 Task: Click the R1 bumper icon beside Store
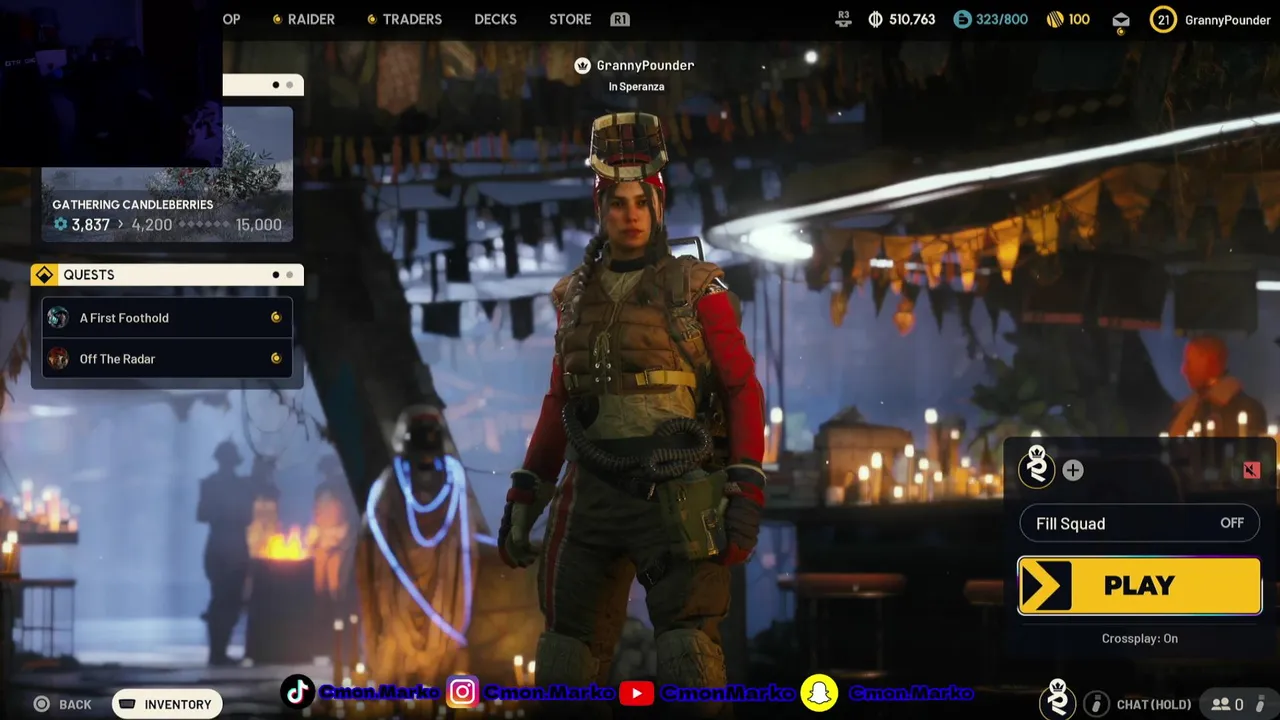620,19
